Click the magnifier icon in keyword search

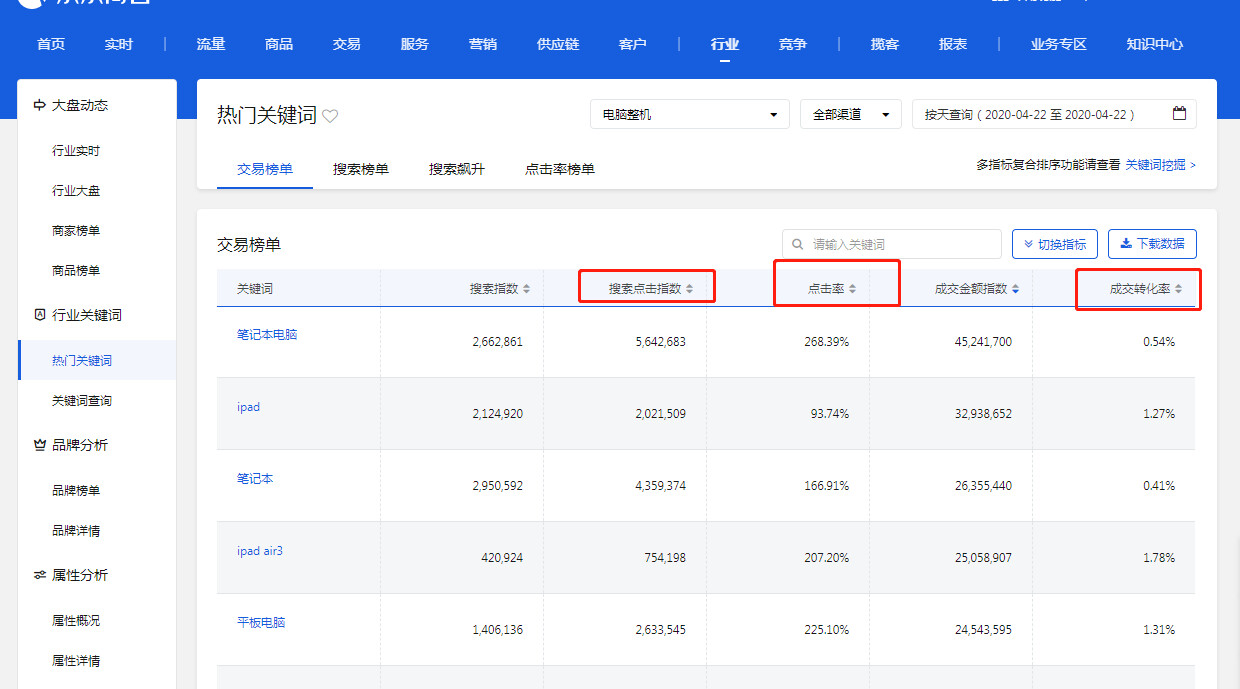coord(798,244)
